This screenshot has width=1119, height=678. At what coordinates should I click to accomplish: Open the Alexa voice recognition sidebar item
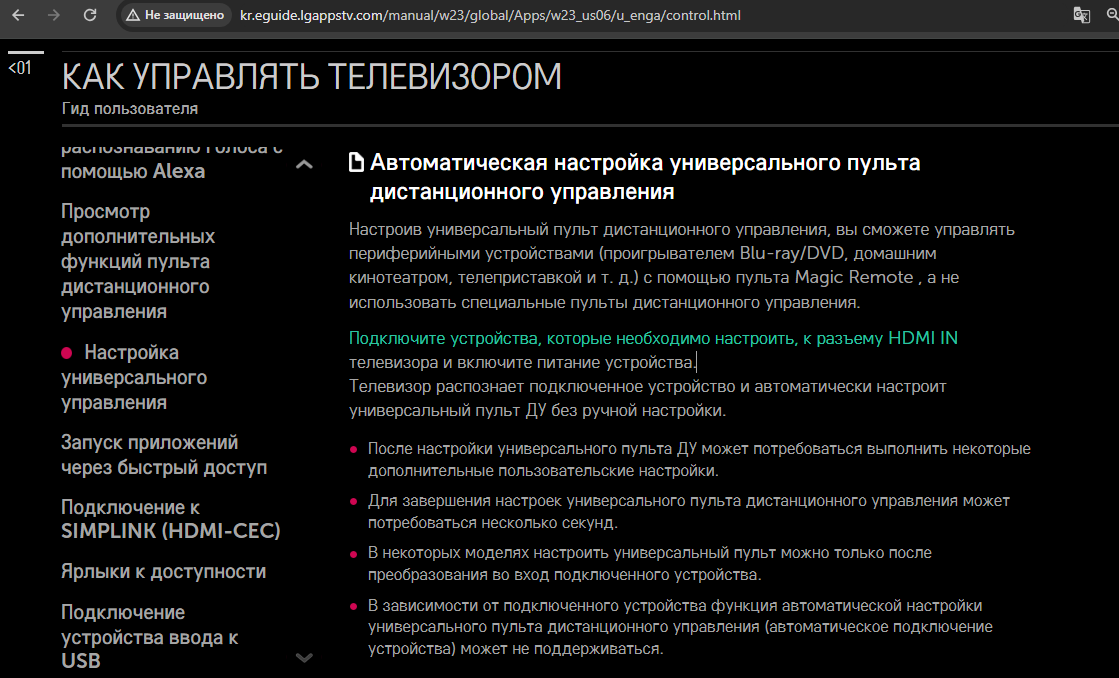[x=133, y=170]
